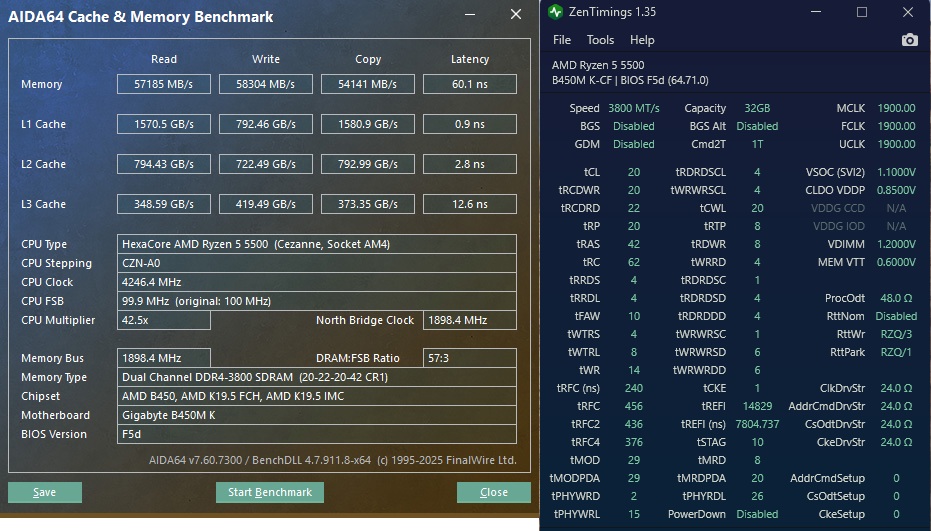Image resolution: width=931 pixels, height=531 pixels.
Task: Click the North Bridge Clock field 1898.4 MHz
Action: pyautogui.click(x=470, y=320)
